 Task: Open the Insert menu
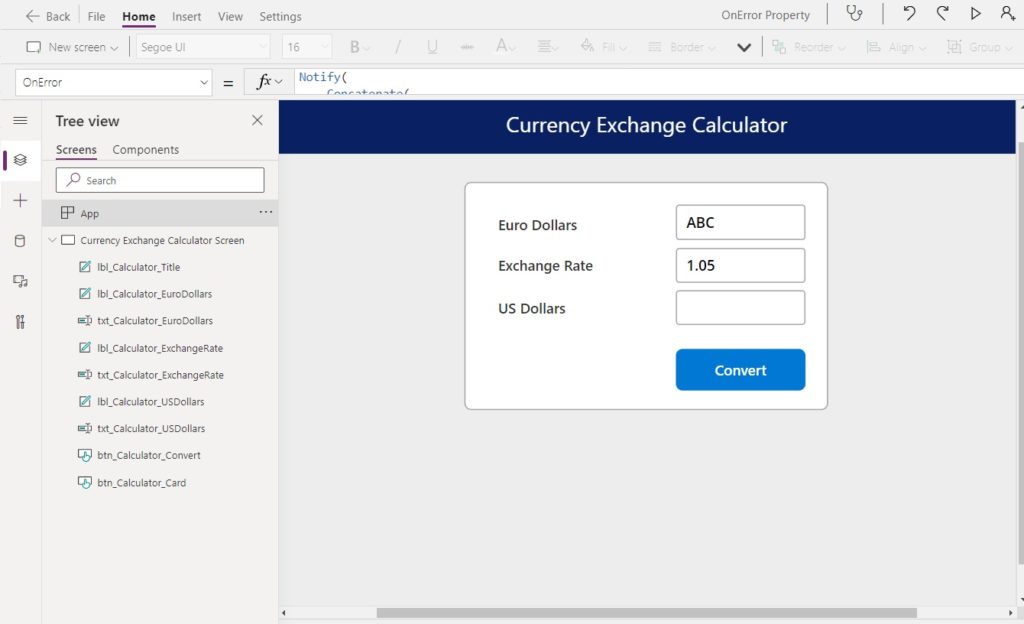186,16
